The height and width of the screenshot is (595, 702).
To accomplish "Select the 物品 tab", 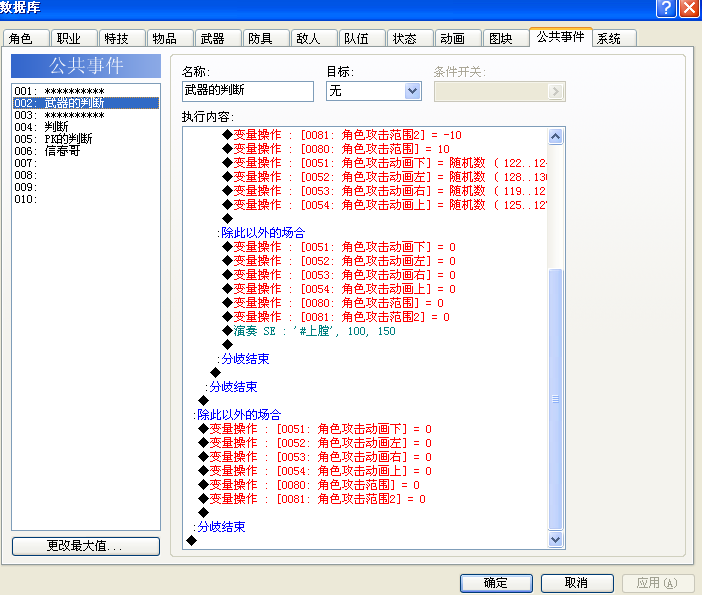I will 170,39.
